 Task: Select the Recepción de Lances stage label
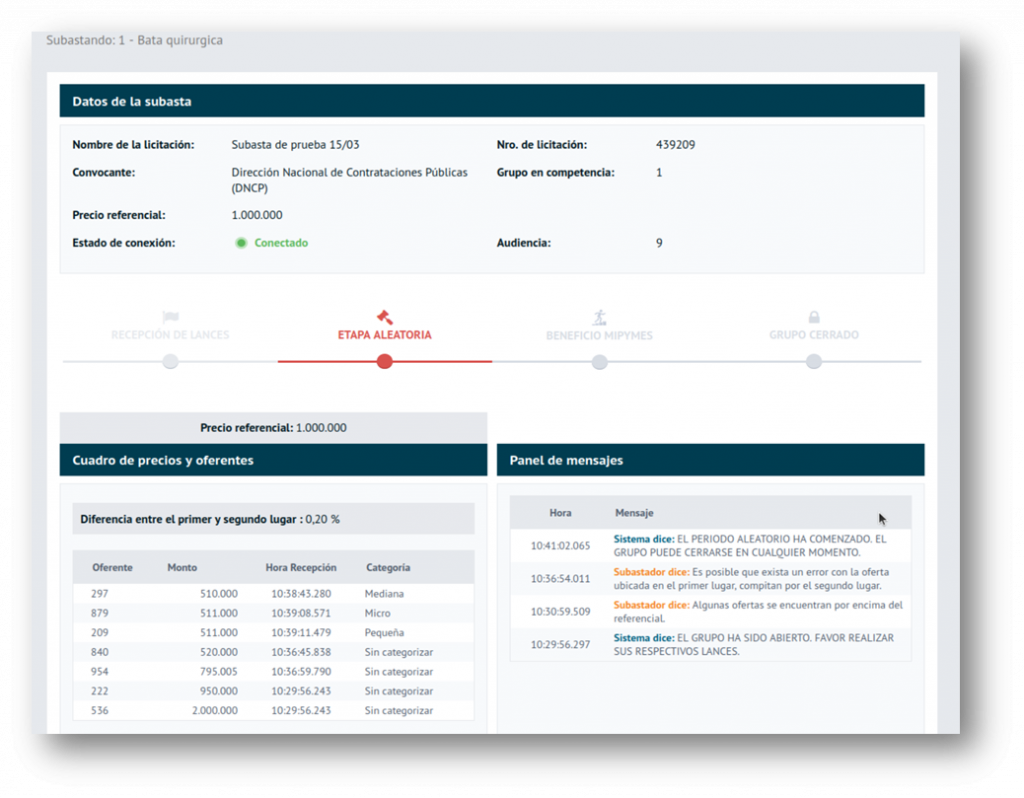[x=170, y=335]
